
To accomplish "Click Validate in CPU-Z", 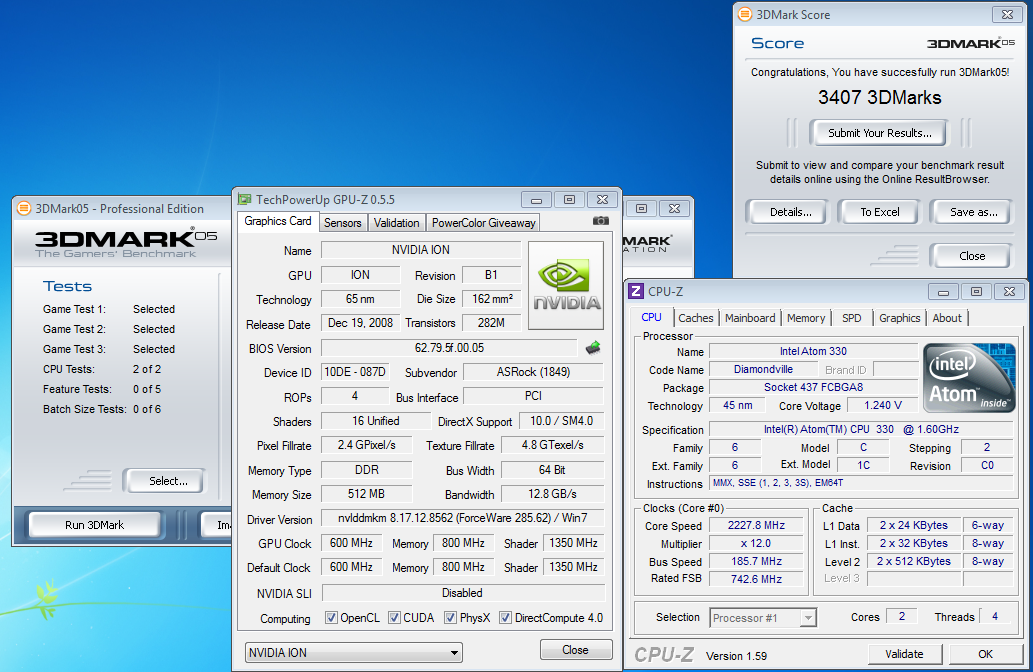I will point(904,654).
